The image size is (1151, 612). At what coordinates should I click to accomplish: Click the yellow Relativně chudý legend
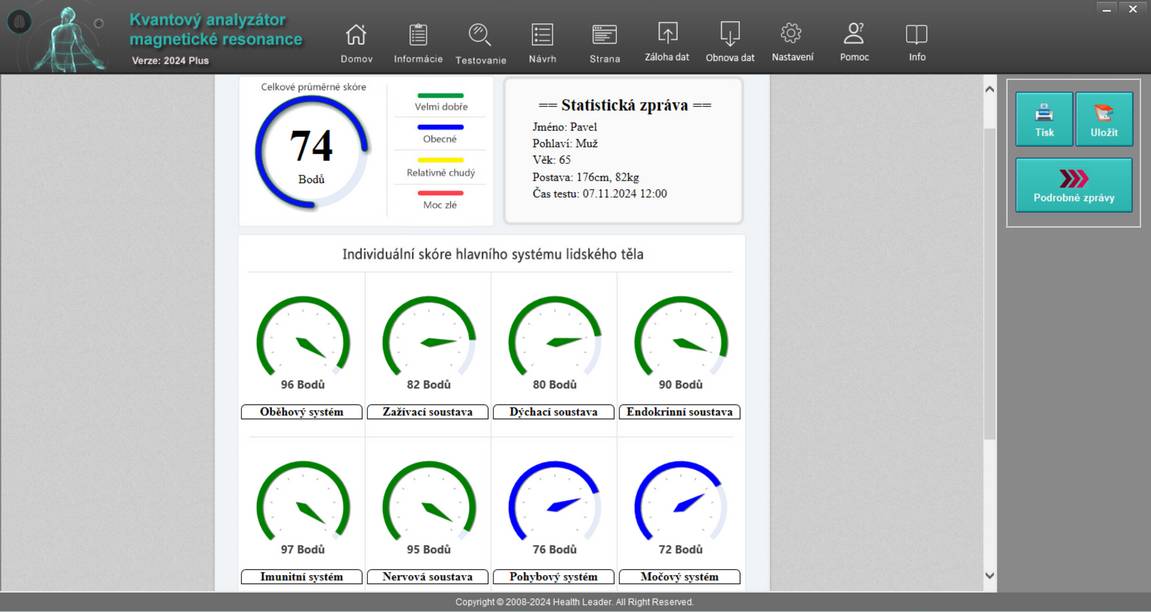(x=440, y=167)
